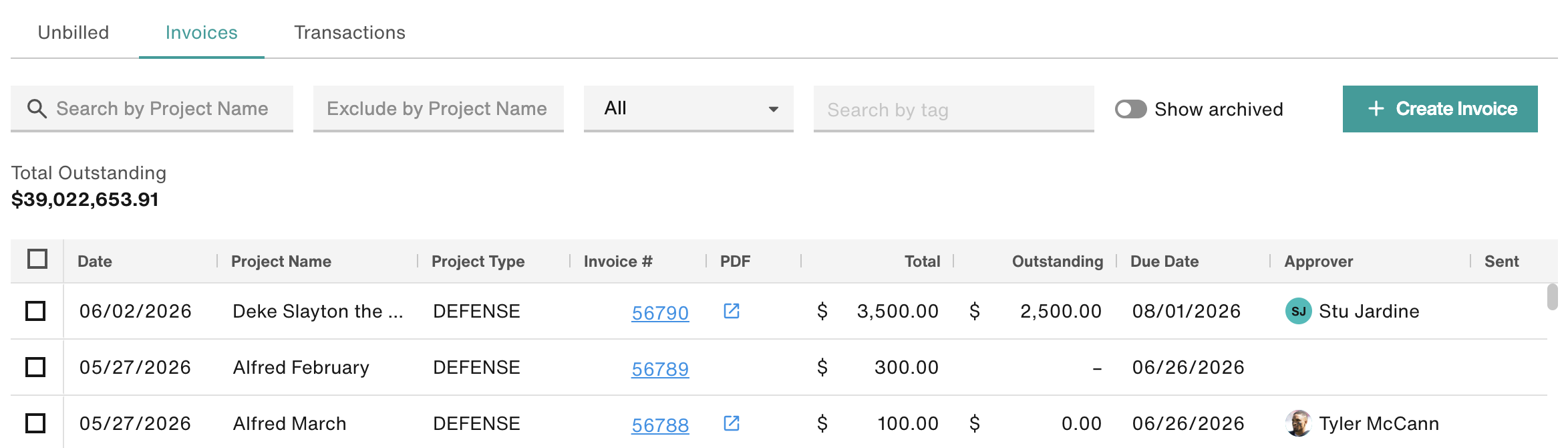This screenshot has height=448, width=1568.
Task: Open PDF for invoice 56790
Action: pyautogui.click(x=732, y=311)
